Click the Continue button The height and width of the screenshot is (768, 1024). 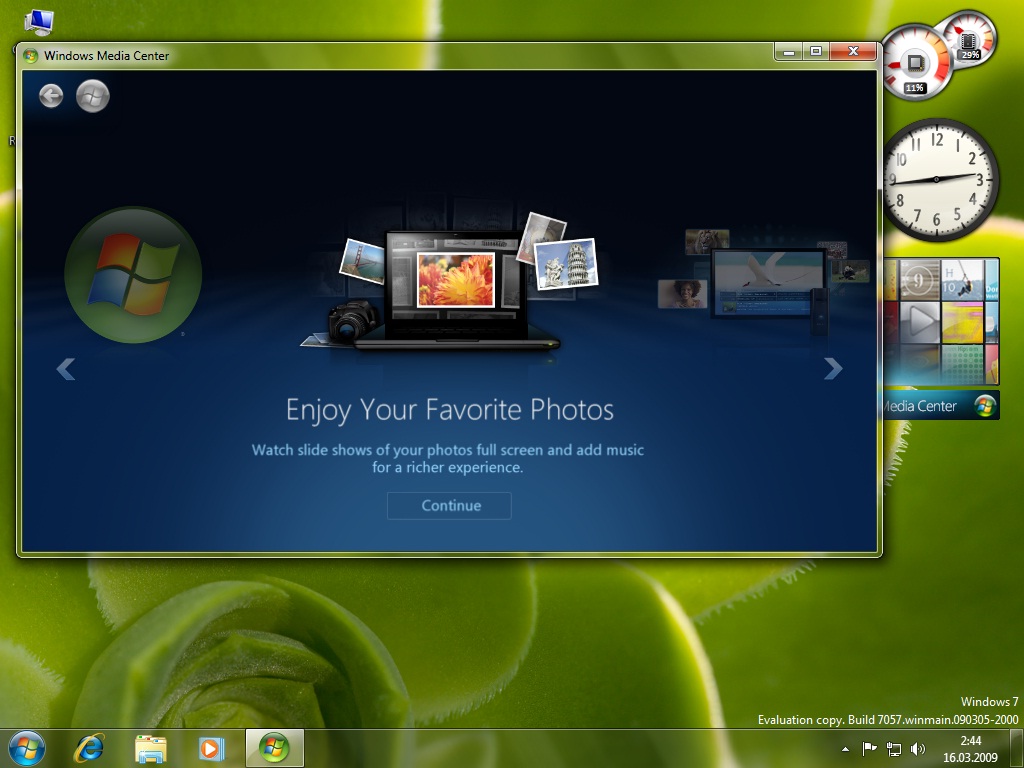pos(449,505)
